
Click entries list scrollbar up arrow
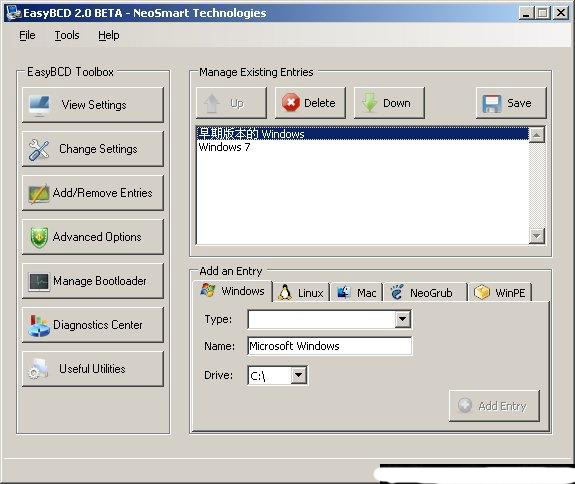pos(536,135)
